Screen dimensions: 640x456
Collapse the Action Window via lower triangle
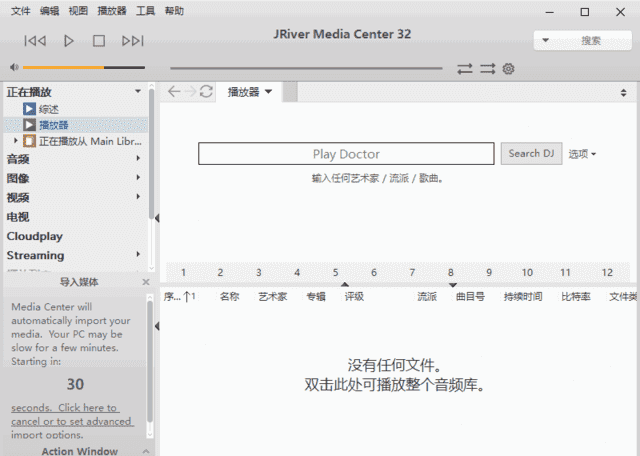[x=157, y=326]
